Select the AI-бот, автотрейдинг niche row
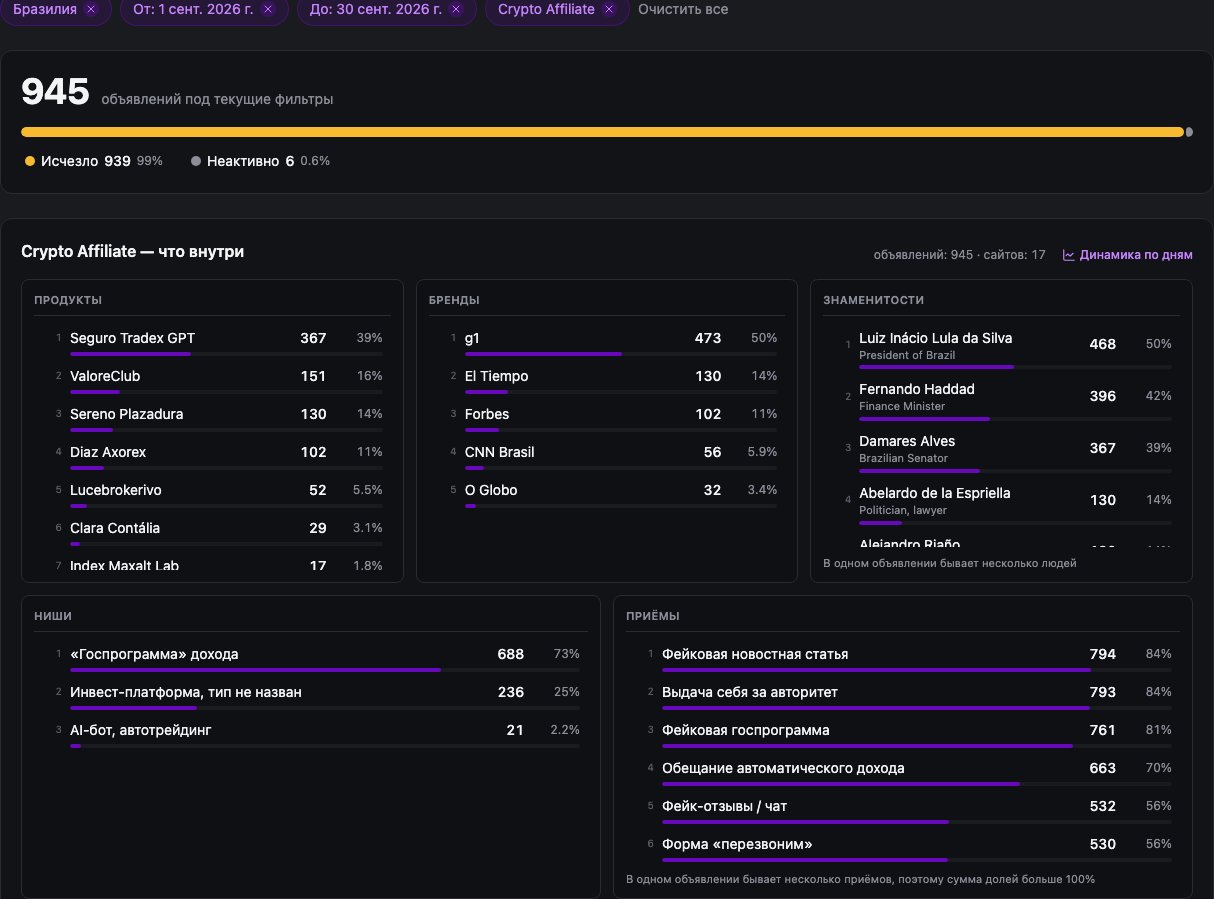The height and width of the screenshot is (899, 1214). pos(310,733)
